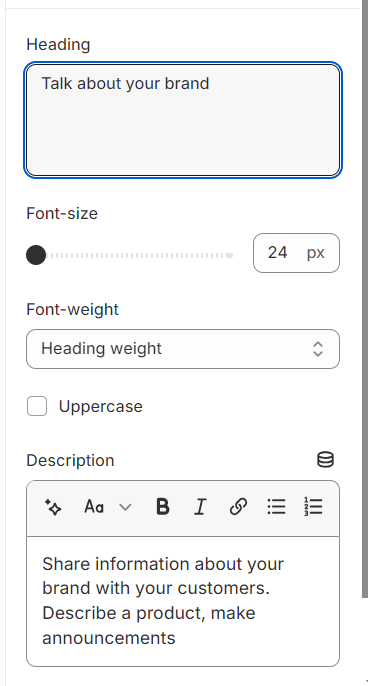Click the Heading label
Image resolution: width=368 pixels, height=686 pixels.
pyautogui.click(x=58, y=45)
